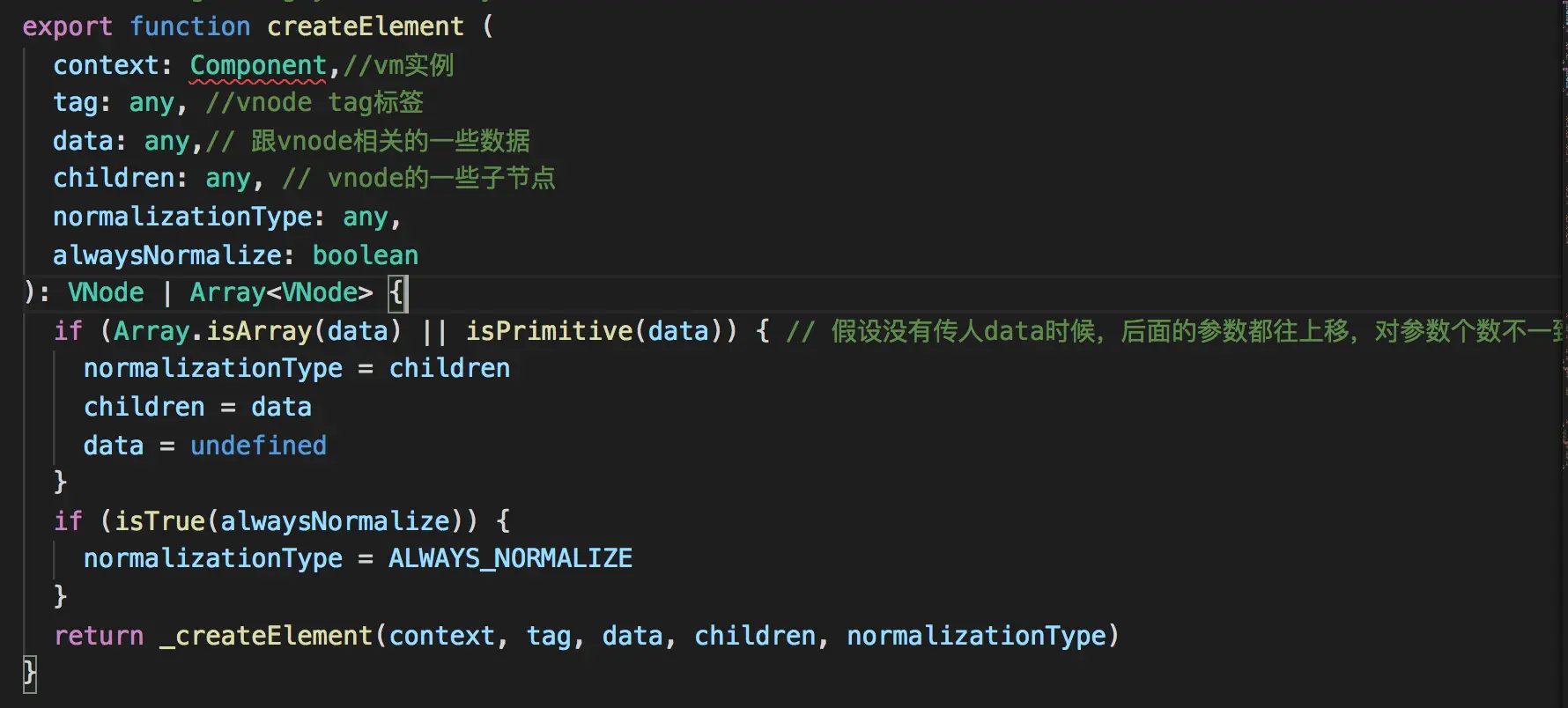Click the undefined keyword

coord(258,446)
